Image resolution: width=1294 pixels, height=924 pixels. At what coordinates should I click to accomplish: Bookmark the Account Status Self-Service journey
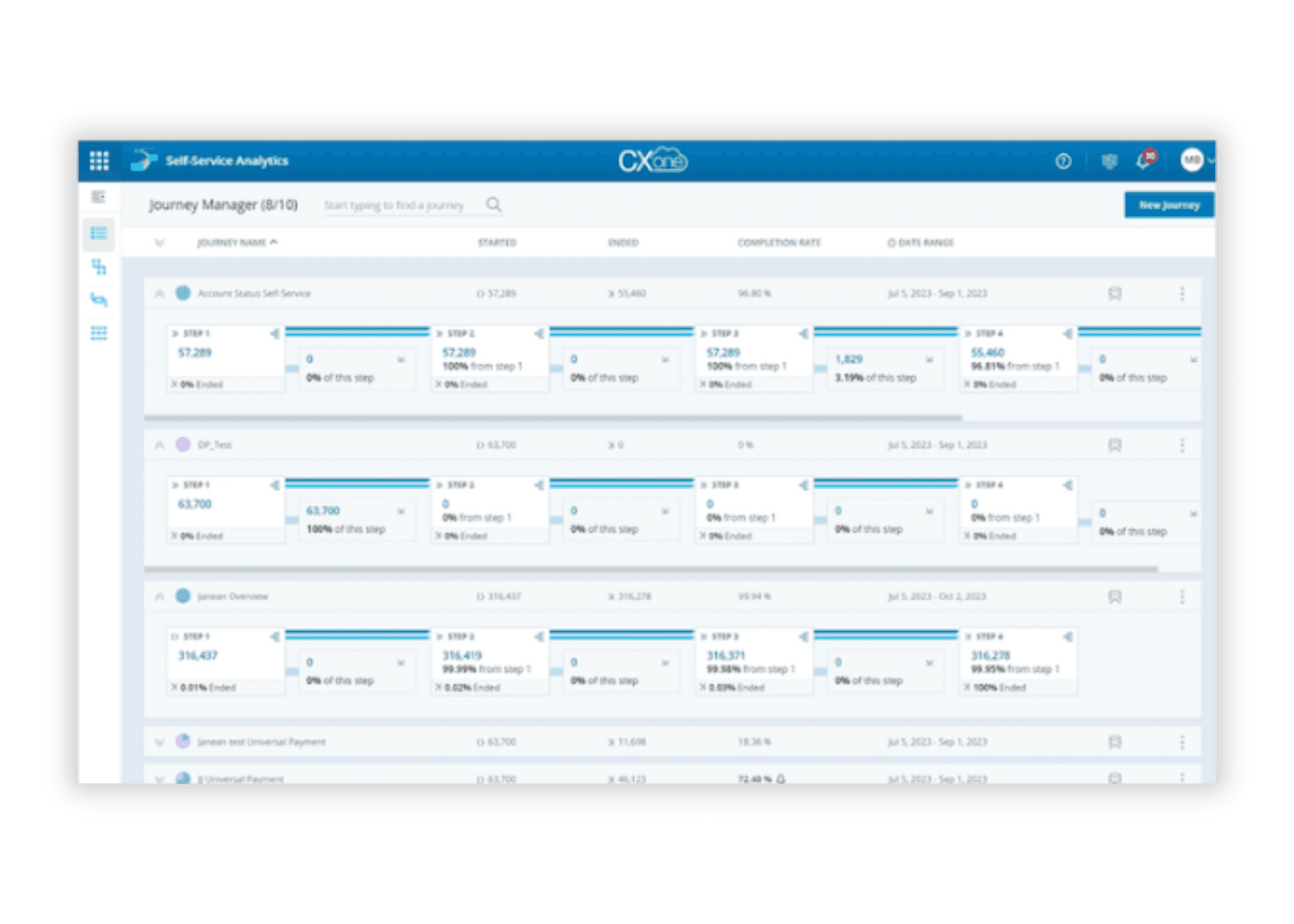[x=1115, y=294]
